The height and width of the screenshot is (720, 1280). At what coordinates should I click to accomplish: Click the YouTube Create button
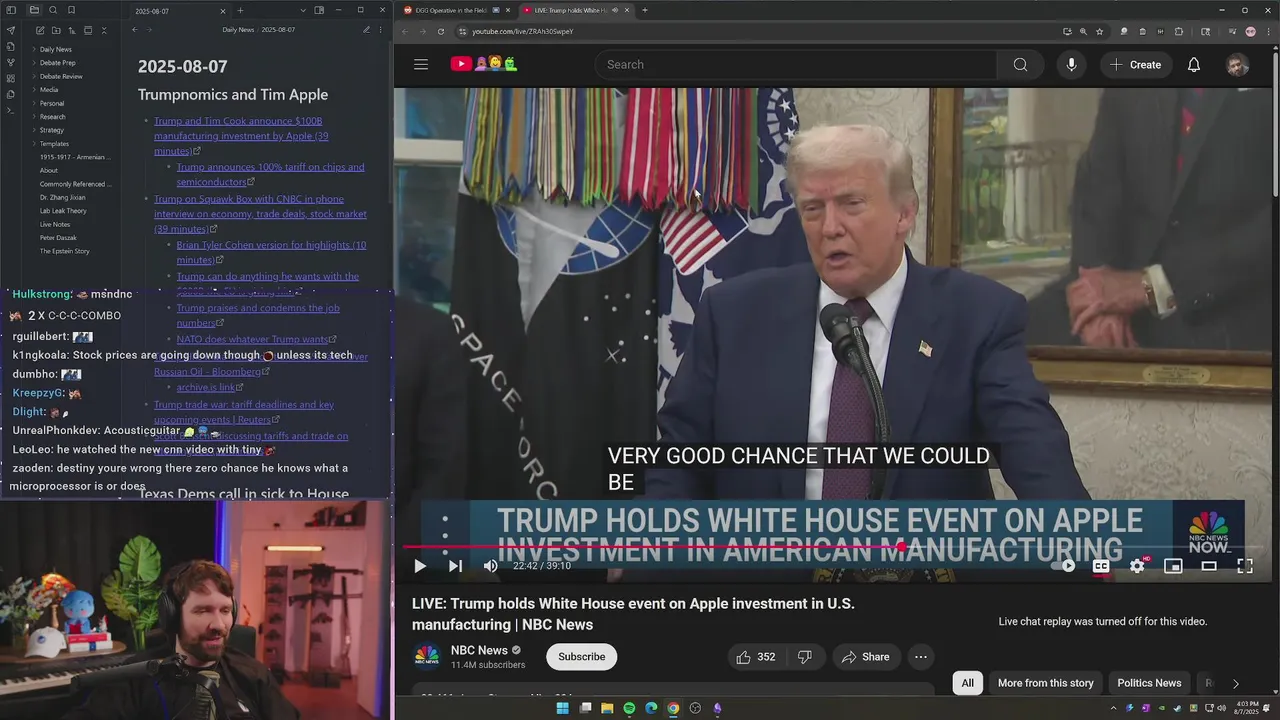click(1135, 64)
